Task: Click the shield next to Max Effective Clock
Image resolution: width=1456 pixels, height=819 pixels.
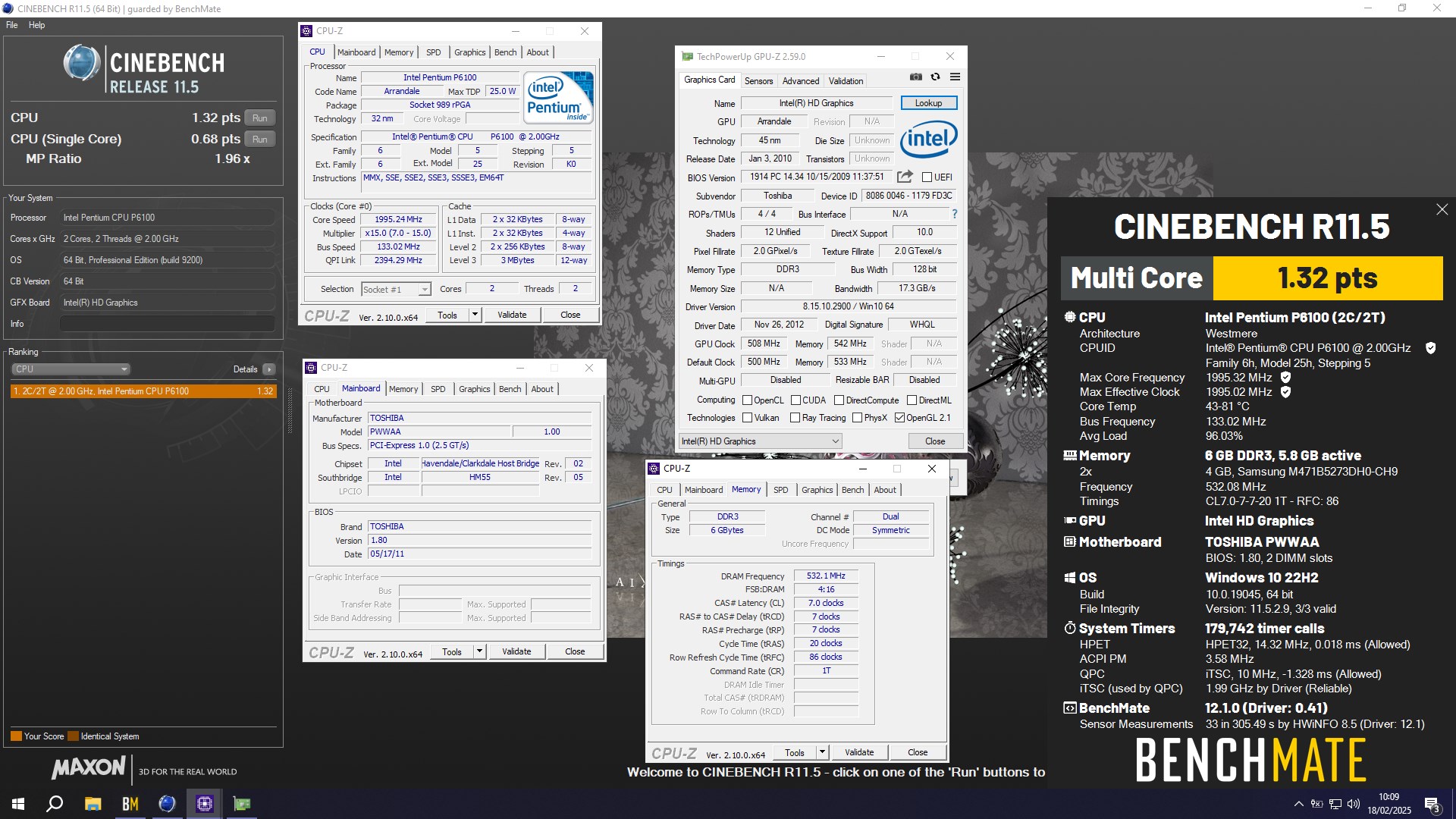Action: 1285,392
